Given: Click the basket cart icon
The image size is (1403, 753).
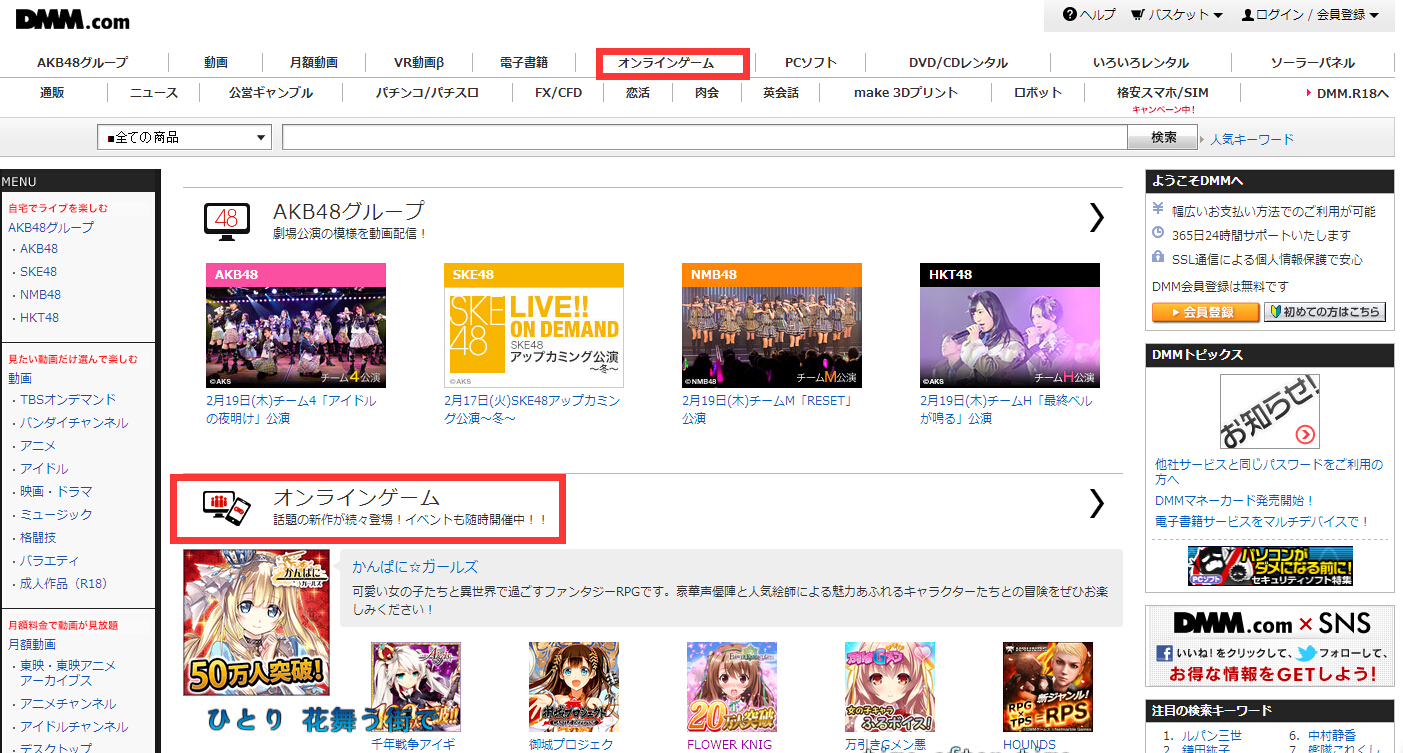Looking at the screenshot, I should click(x=1137, y=15).
